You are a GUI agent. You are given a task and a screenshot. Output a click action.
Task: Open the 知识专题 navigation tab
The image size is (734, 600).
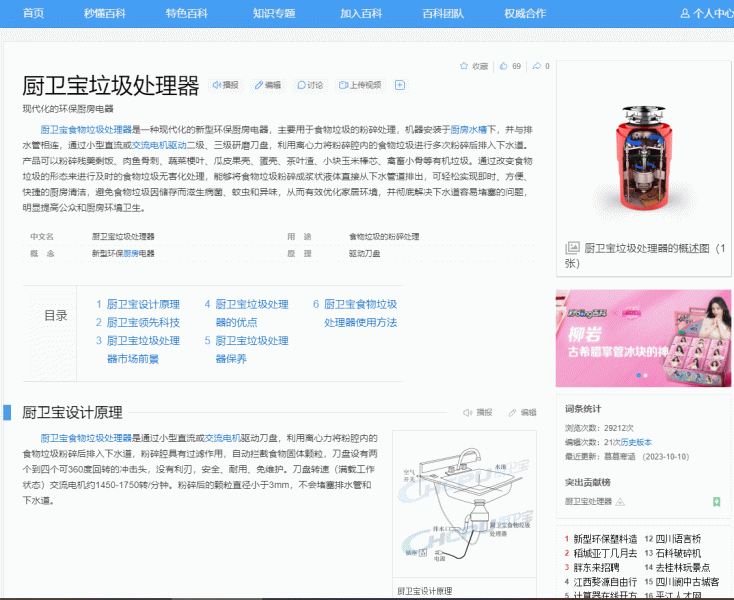click(274, 13)
